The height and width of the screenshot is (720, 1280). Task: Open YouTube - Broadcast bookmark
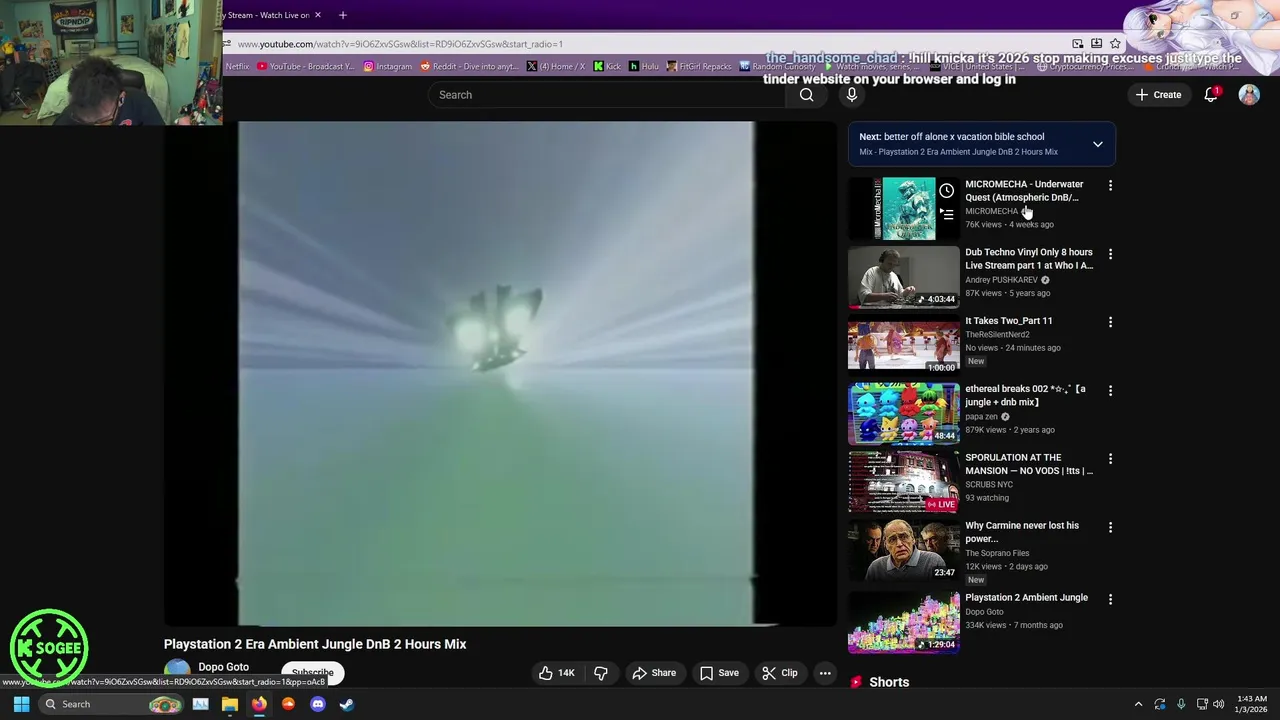306,66
